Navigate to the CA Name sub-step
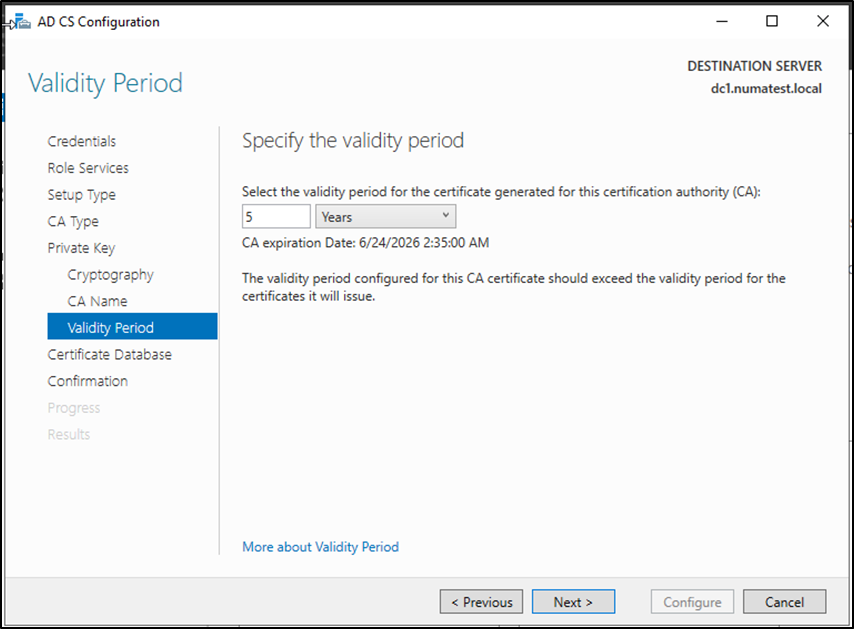 pyautogui.click(x=97, y=301)
